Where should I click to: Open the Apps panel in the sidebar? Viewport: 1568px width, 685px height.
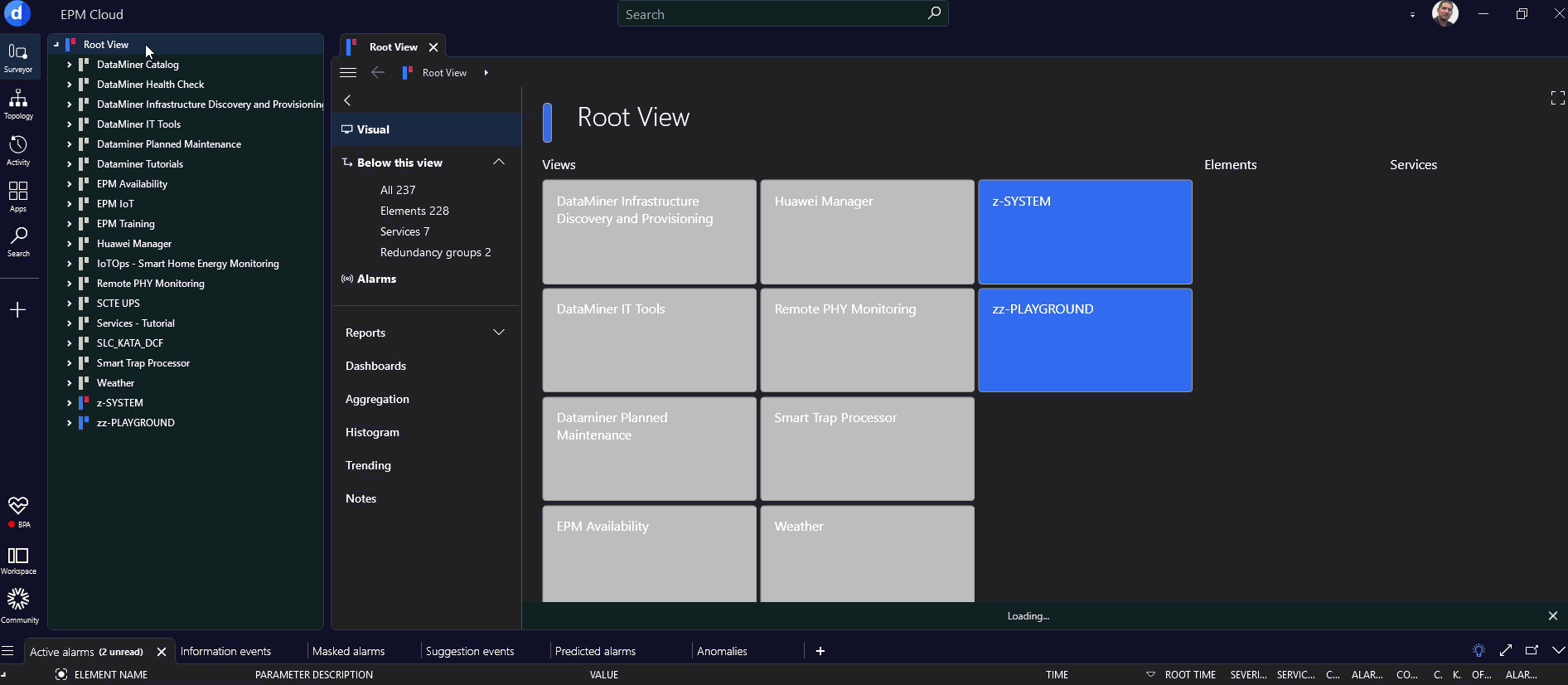[18, 197]
